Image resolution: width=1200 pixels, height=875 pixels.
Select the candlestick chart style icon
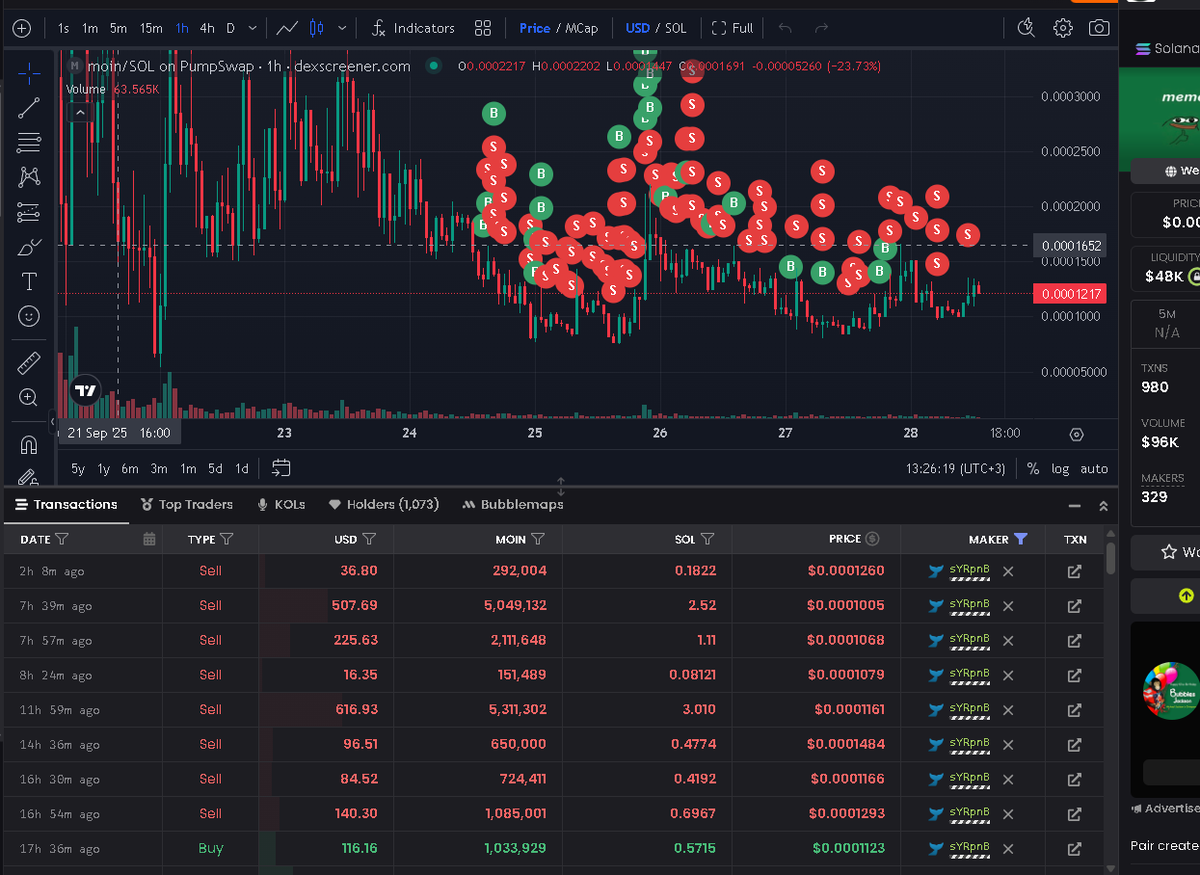pyautogui.click(x=317, y=28)
